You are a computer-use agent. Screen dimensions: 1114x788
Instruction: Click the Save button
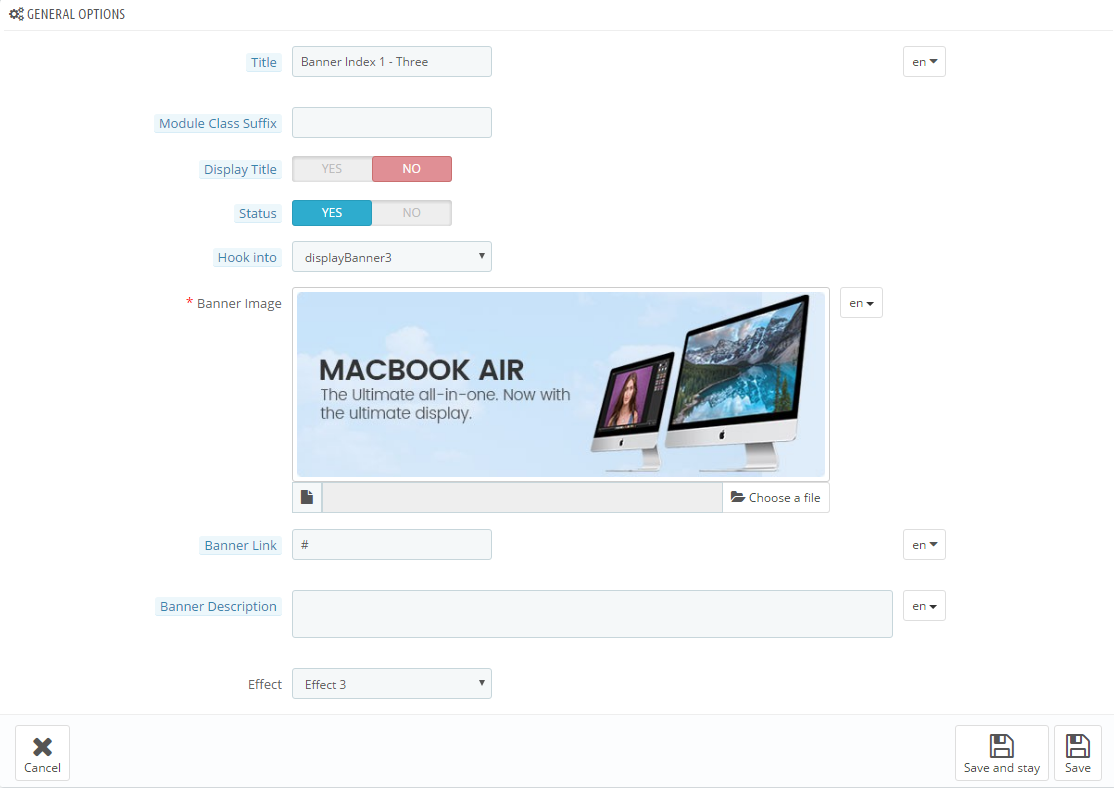coord(1078,753)
